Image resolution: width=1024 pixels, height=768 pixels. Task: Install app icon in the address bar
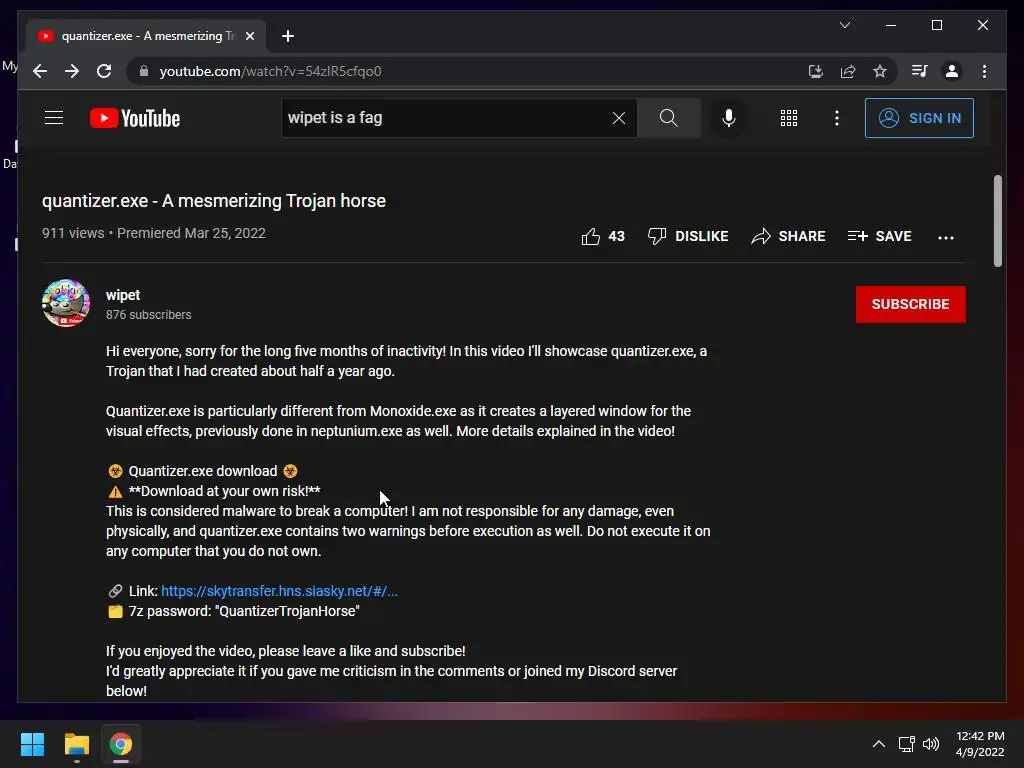[816, 71]
